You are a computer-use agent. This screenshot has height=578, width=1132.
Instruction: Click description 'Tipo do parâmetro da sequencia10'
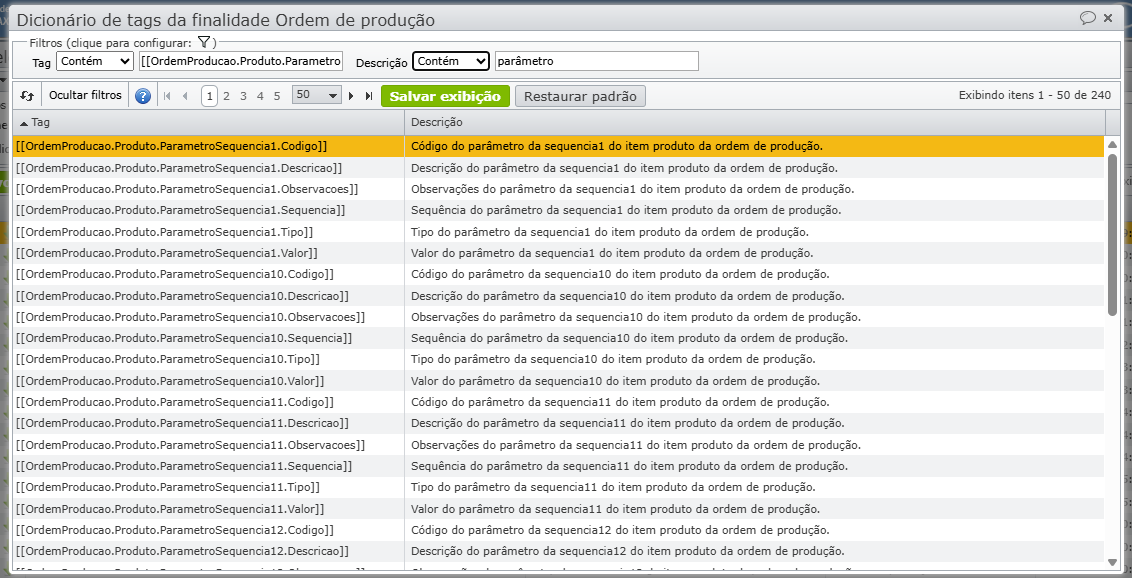(x=614, y=359)
